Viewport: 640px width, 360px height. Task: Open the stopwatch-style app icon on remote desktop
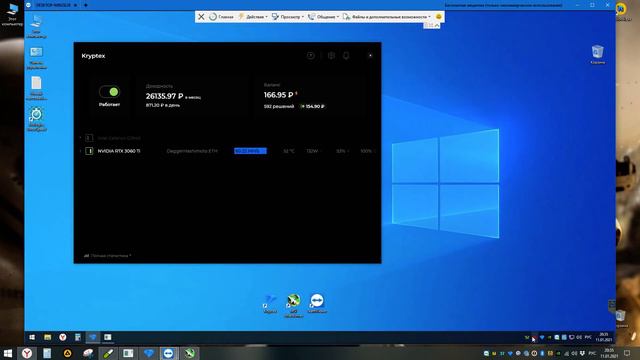36,119
